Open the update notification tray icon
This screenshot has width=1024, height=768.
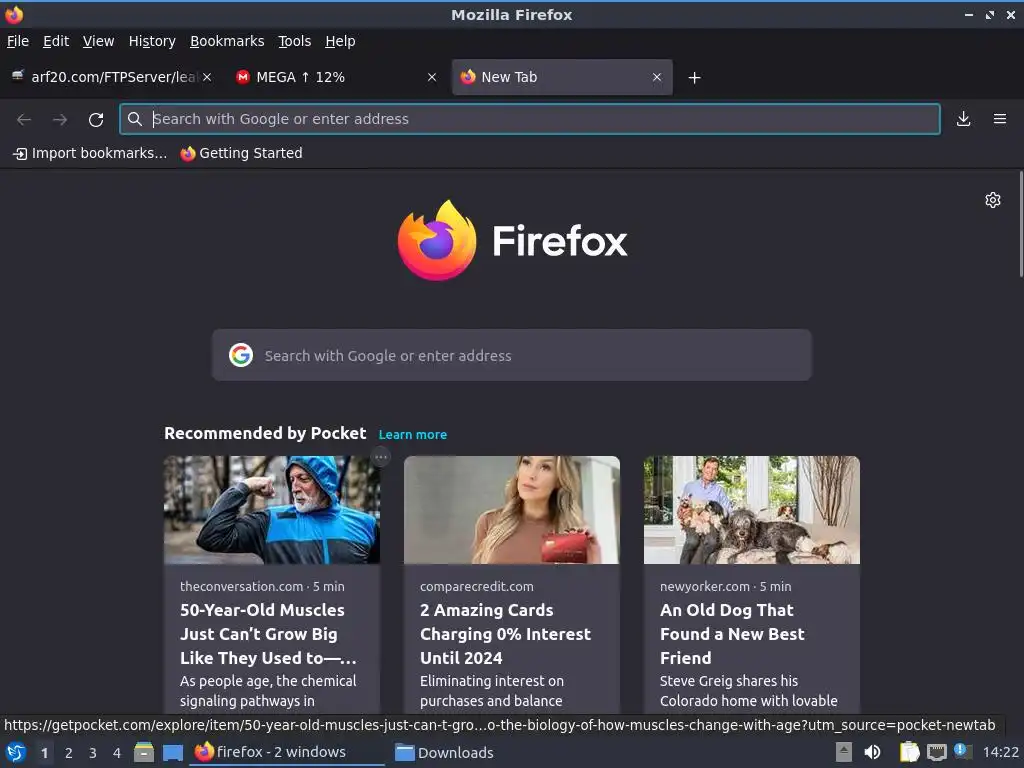click(963, 751)
